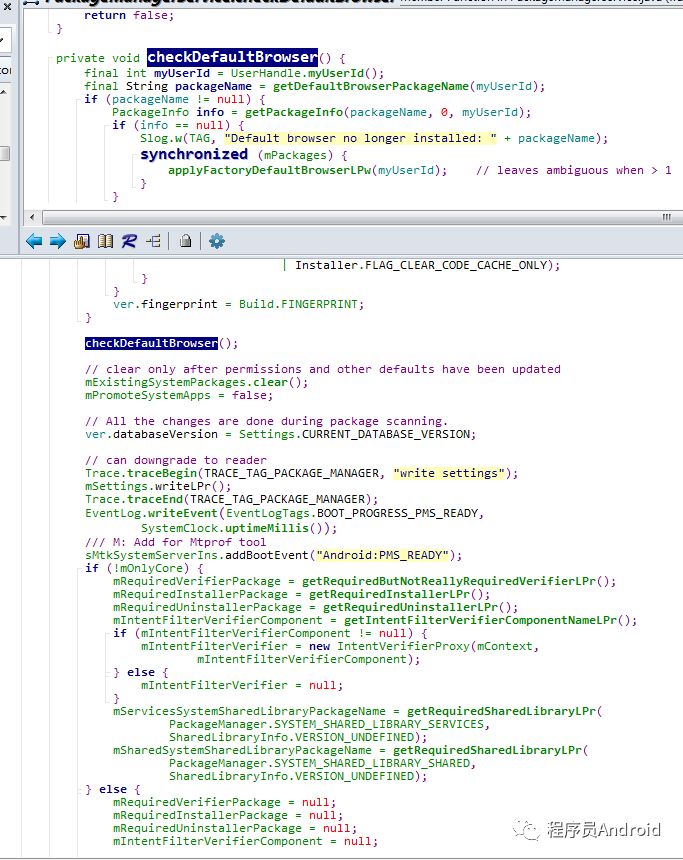The height and width of the screenshot is (860, 683).
Task: Click mServicesSystemSharedLibraryPackageName variable
Action: [x=249, y=711]
